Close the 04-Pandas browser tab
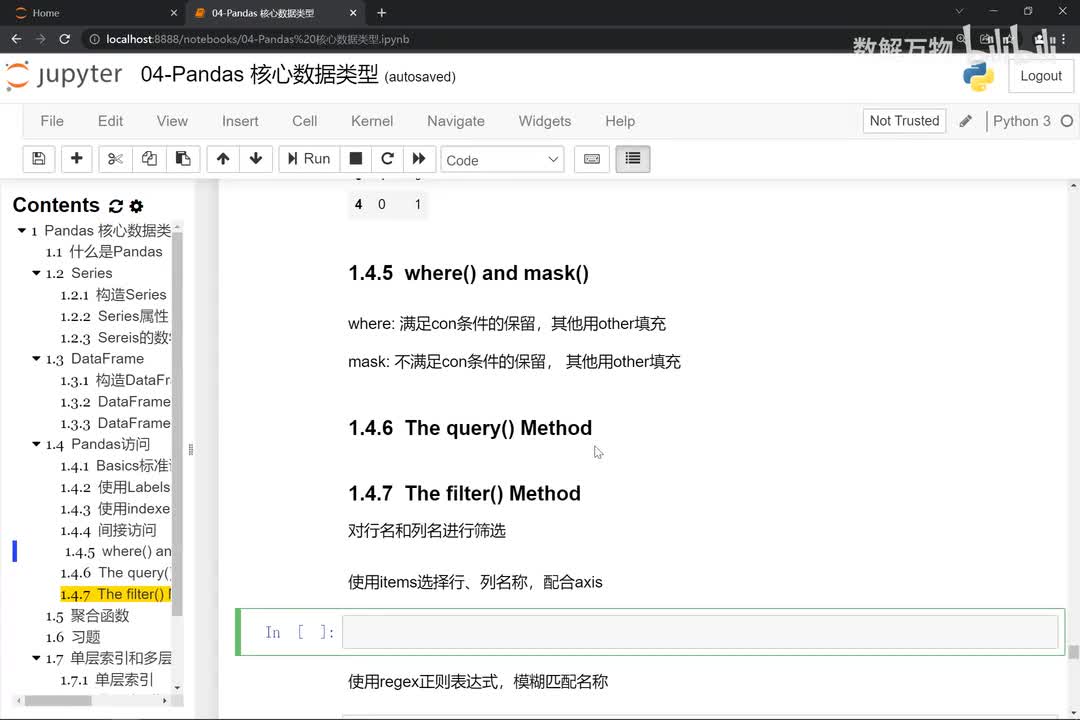 pos(353,13)
